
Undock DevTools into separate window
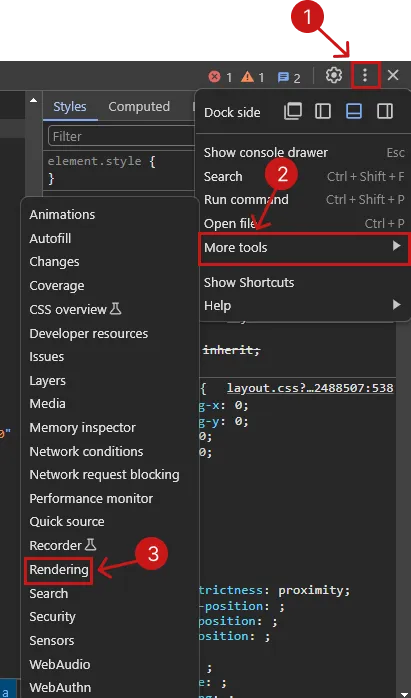click(x=293, y=111)
